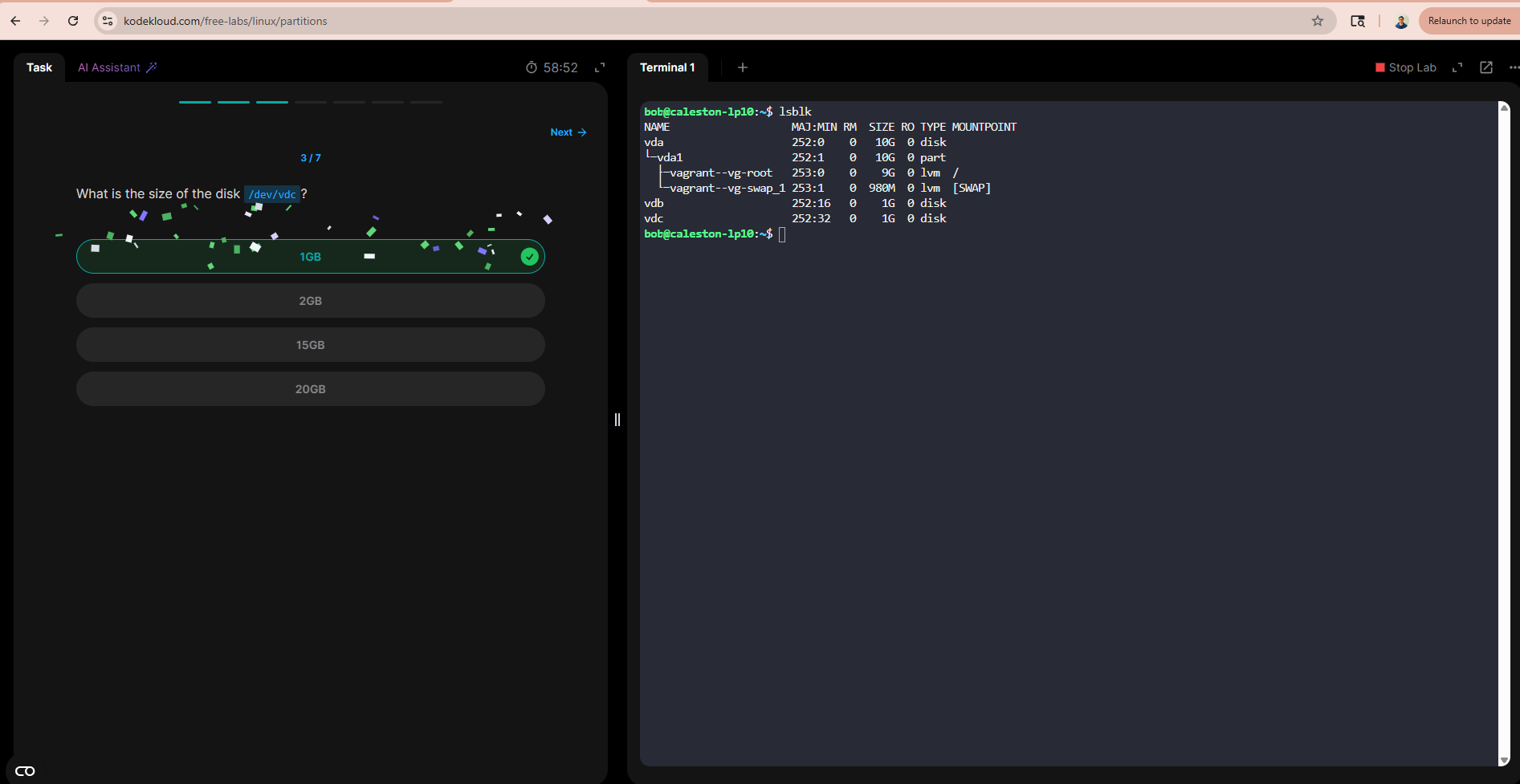Select the Terminal 1 tab

pyautogui.click(x=667, y=67)
